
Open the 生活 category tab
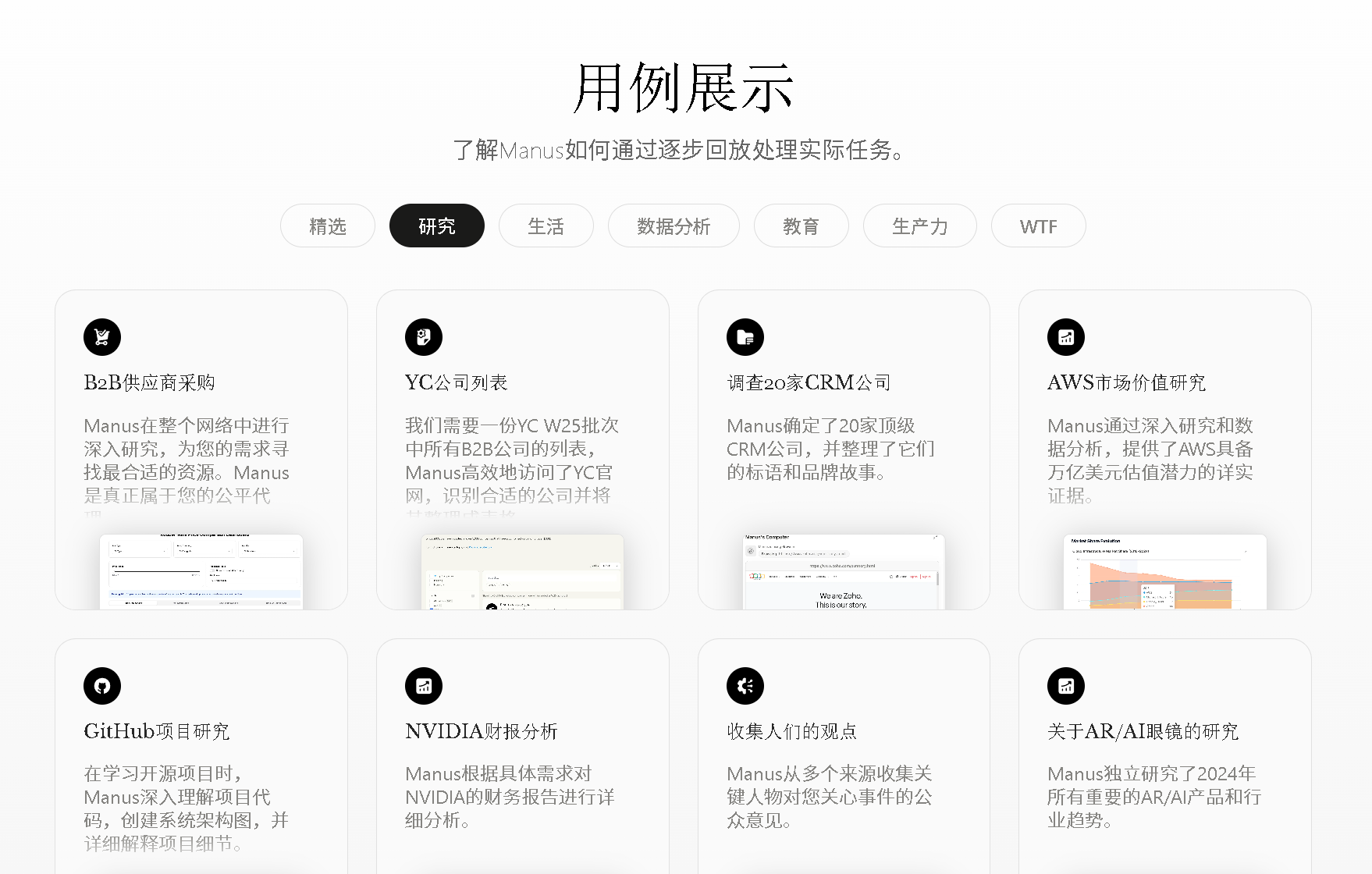(546, 226)
